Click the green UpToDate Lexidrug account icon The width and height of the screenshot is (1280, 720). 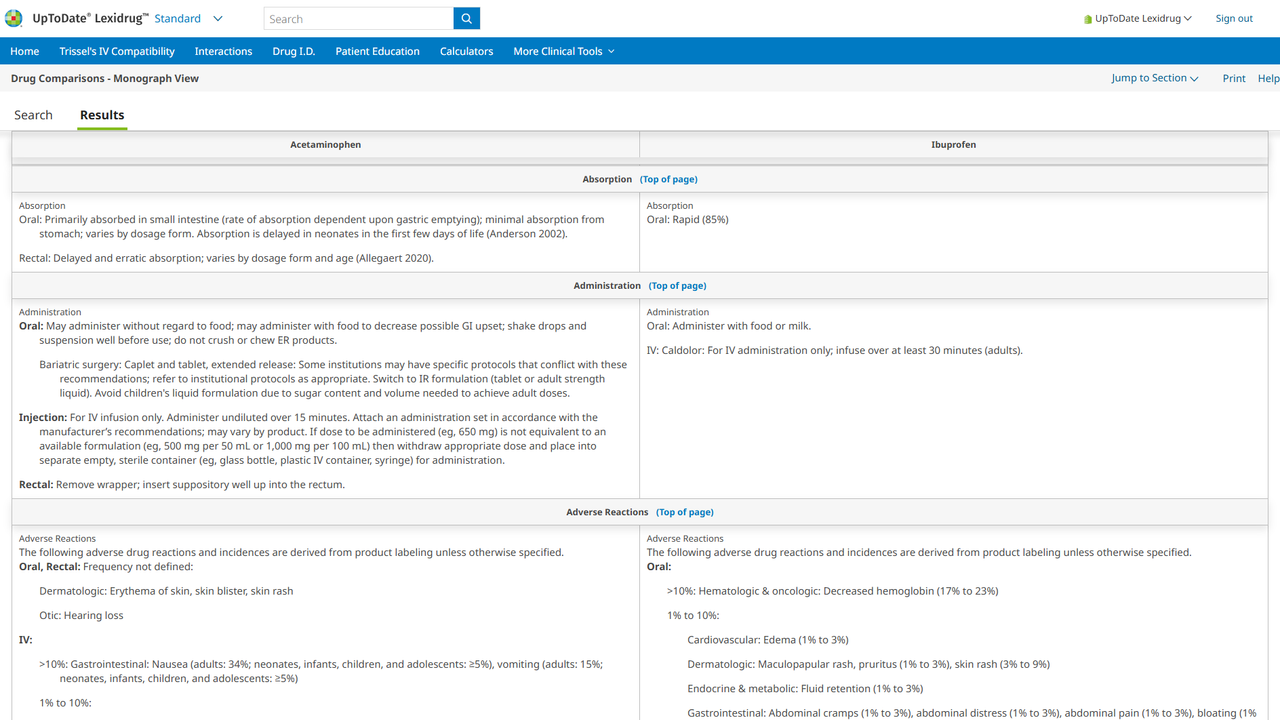pos(1088,19)
